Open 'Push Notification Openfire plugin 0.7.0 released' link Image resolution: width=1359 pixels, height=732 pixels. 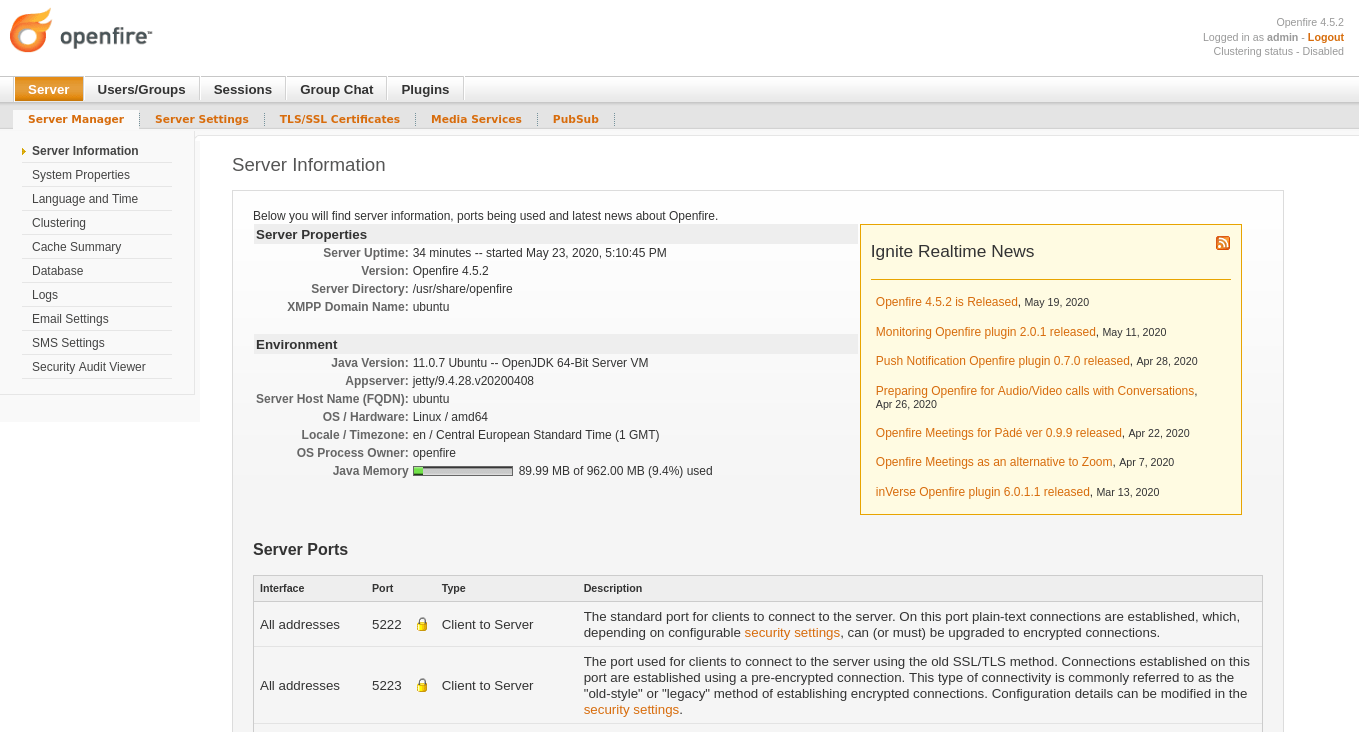pos(1003,361)
